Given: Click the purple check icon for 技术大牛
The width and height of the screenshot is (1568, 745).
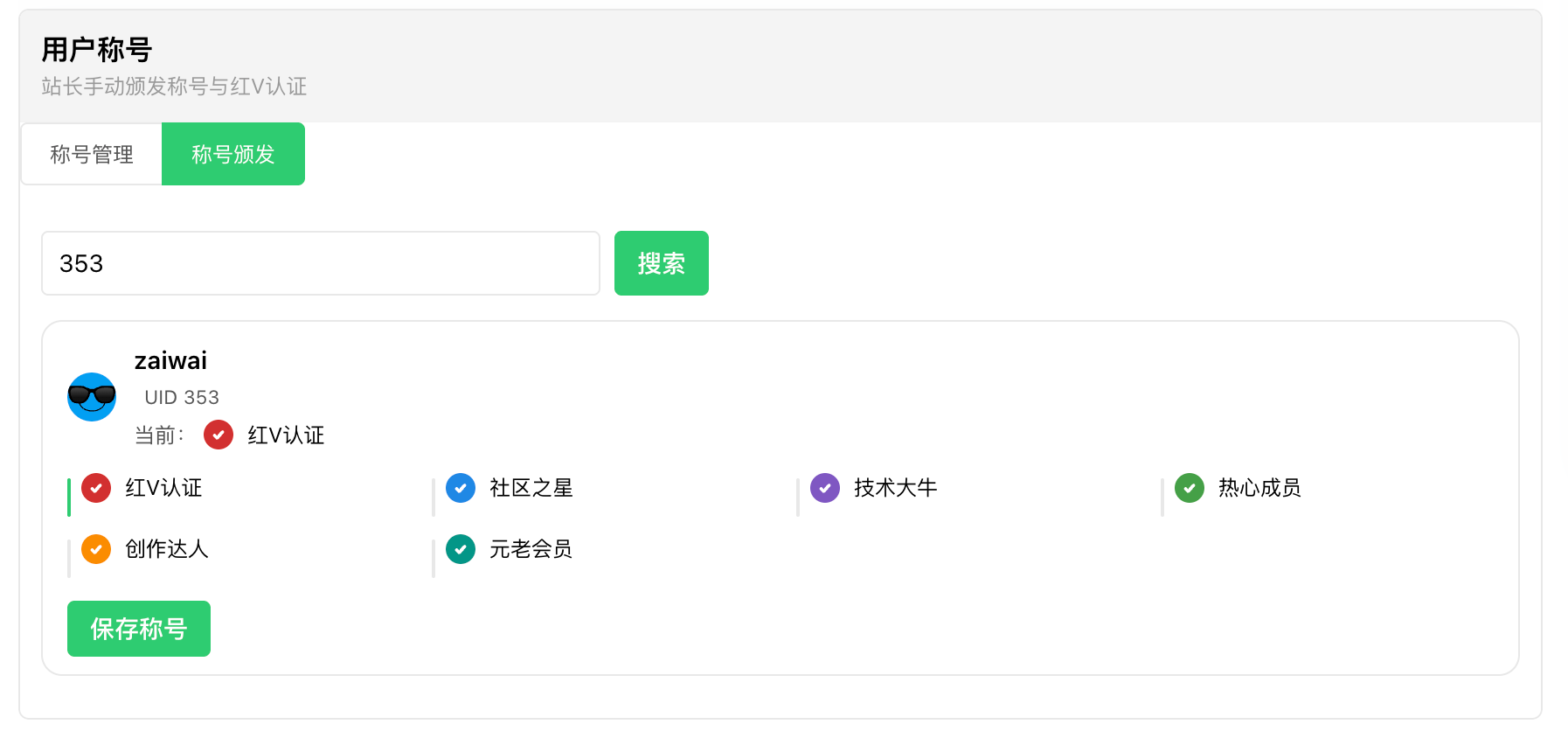Looking at the screenshot, I should [825, 488].
